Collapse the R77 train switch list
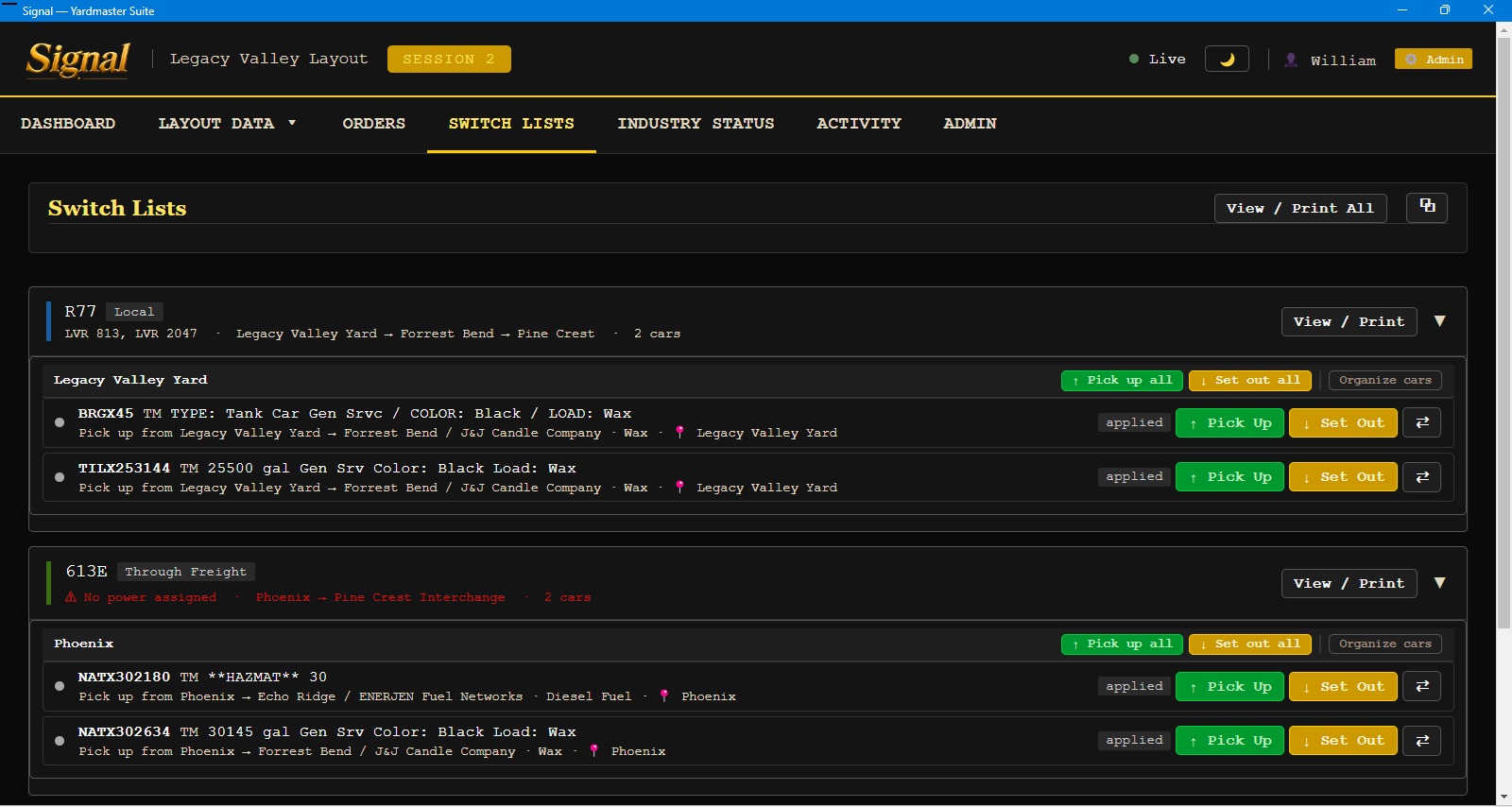This screenshot has height=807, width=1512. click(1439, 321)
